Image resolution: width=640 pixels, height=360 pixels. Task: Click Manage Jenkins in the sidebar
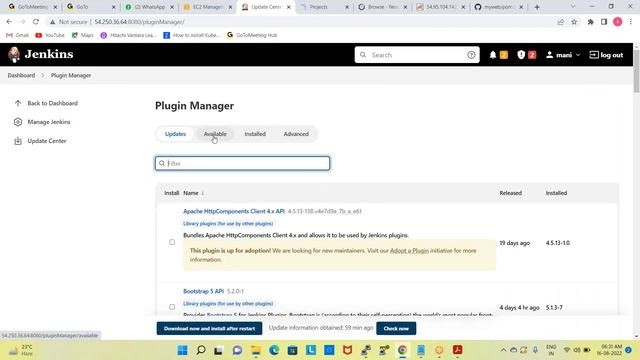(x=49, y=122)
